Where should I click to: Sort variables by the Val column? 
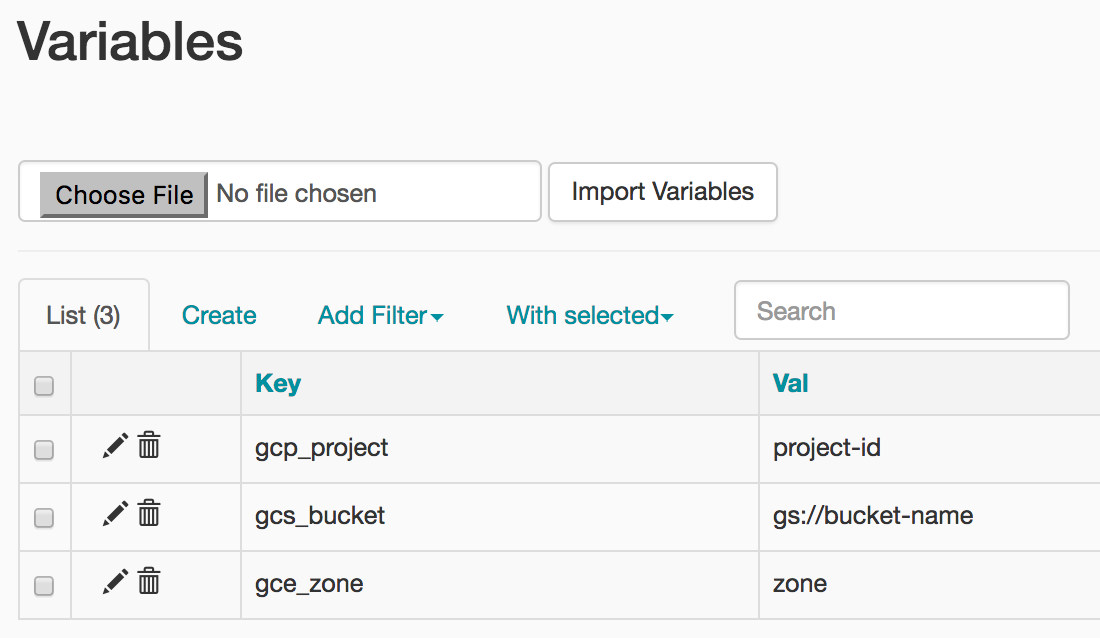[x=790, y=383]
